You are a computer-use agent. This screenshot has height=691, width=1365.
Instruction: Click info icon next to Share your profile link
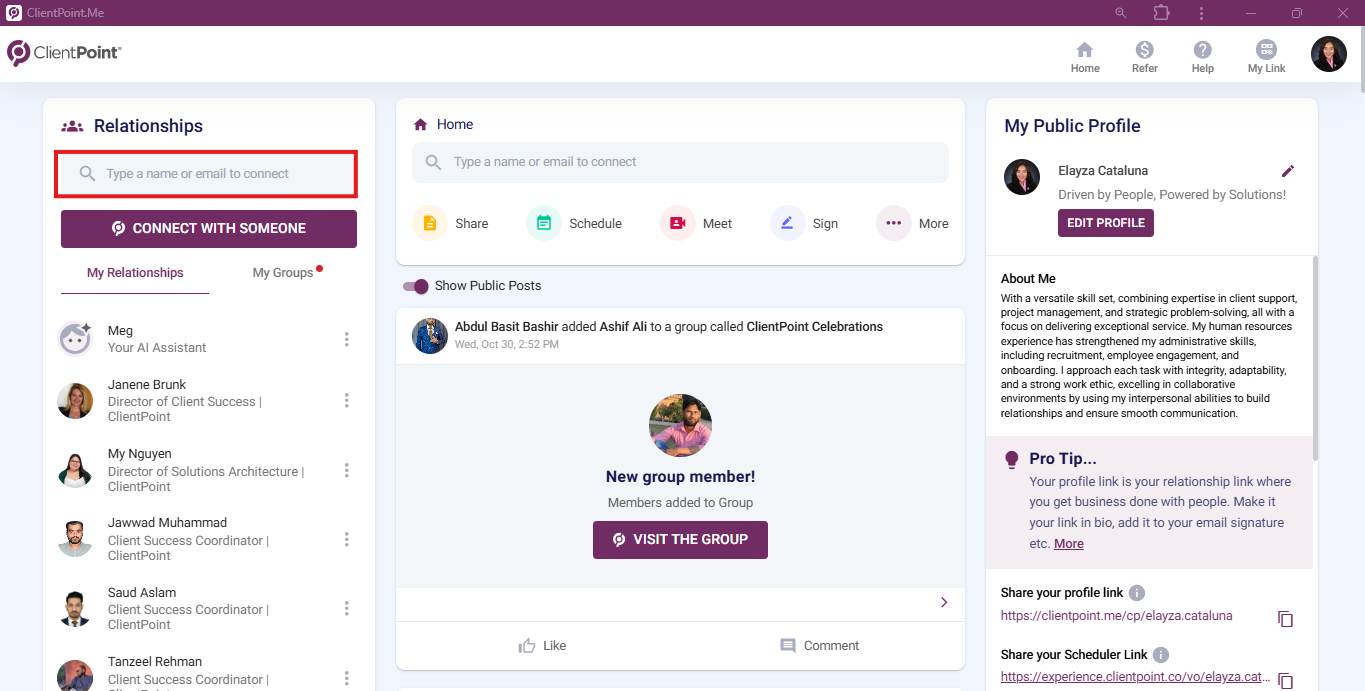pos(1137,593)
